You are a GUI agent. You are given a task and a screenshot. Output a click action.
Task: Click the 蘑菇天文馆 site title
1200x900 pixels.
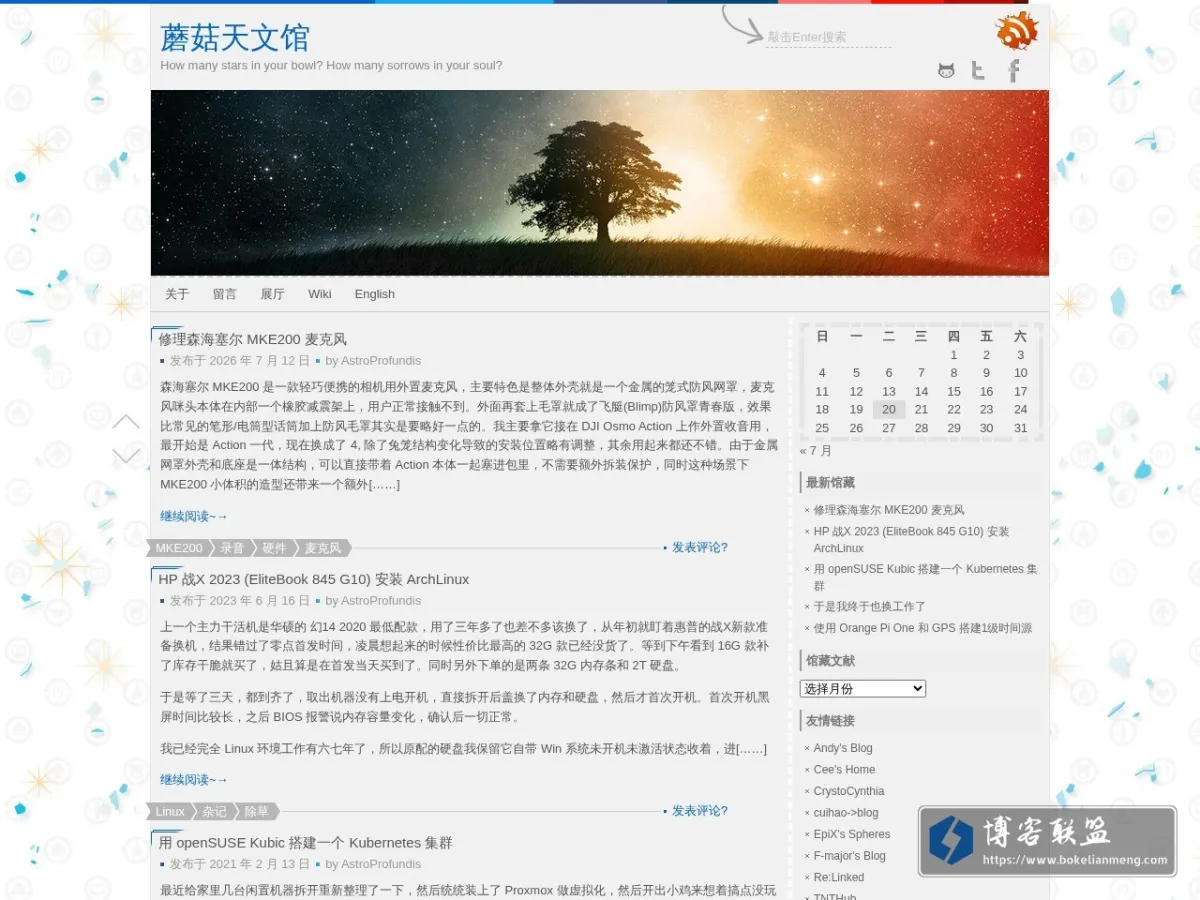(235, 38)
